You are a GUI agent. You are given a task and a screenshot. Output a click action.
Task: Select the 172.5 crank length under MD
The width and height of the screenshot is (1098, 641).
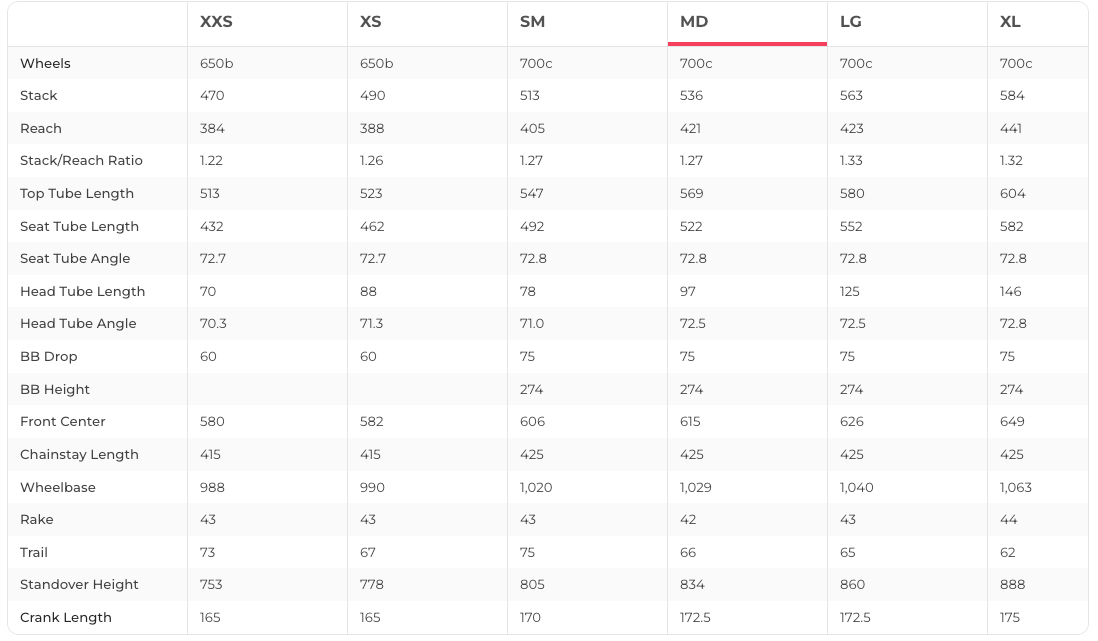(x=695, y=617)
